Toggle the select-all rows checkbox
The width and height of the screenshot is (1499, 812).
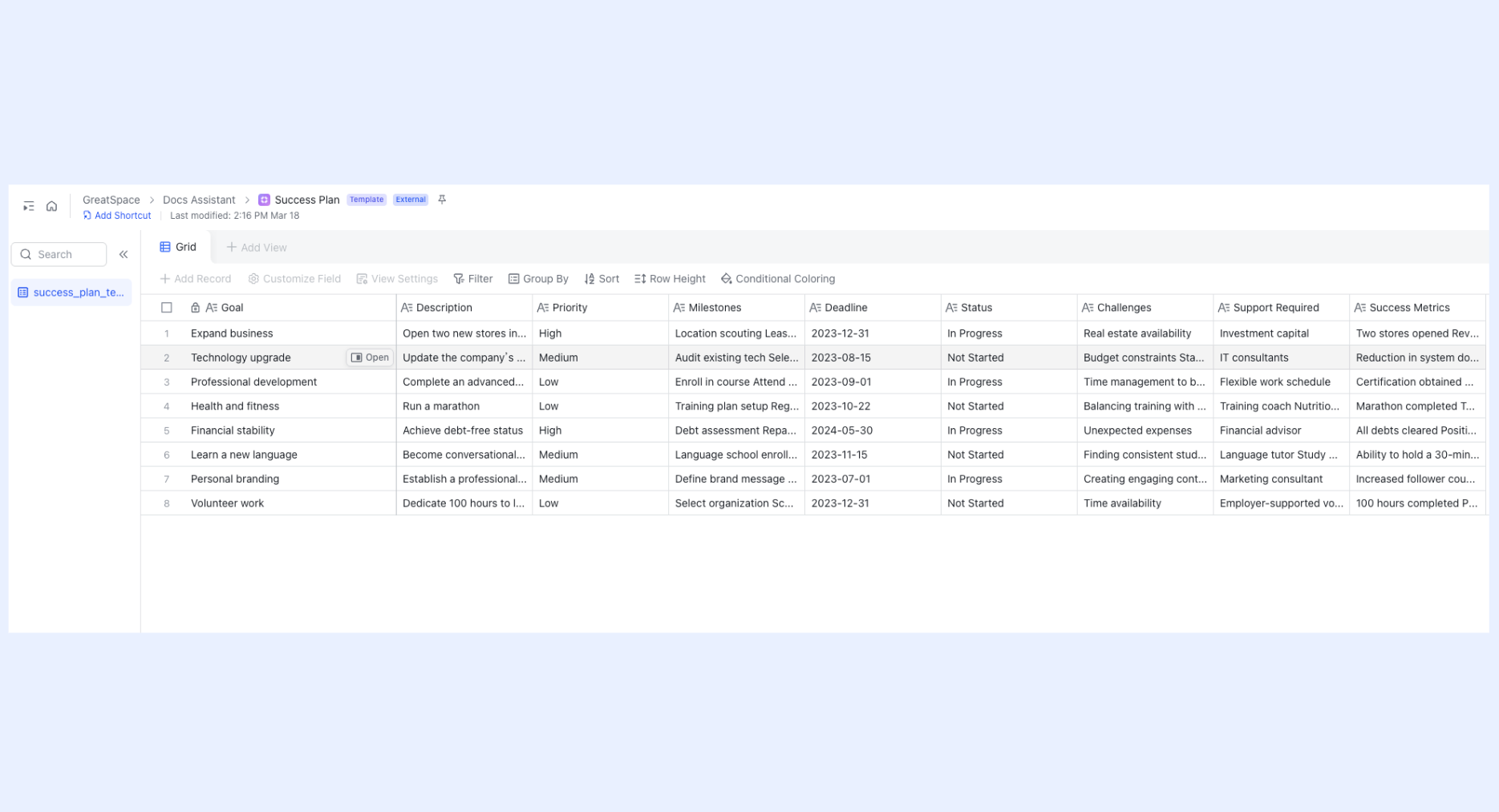[x=167, y=308]
